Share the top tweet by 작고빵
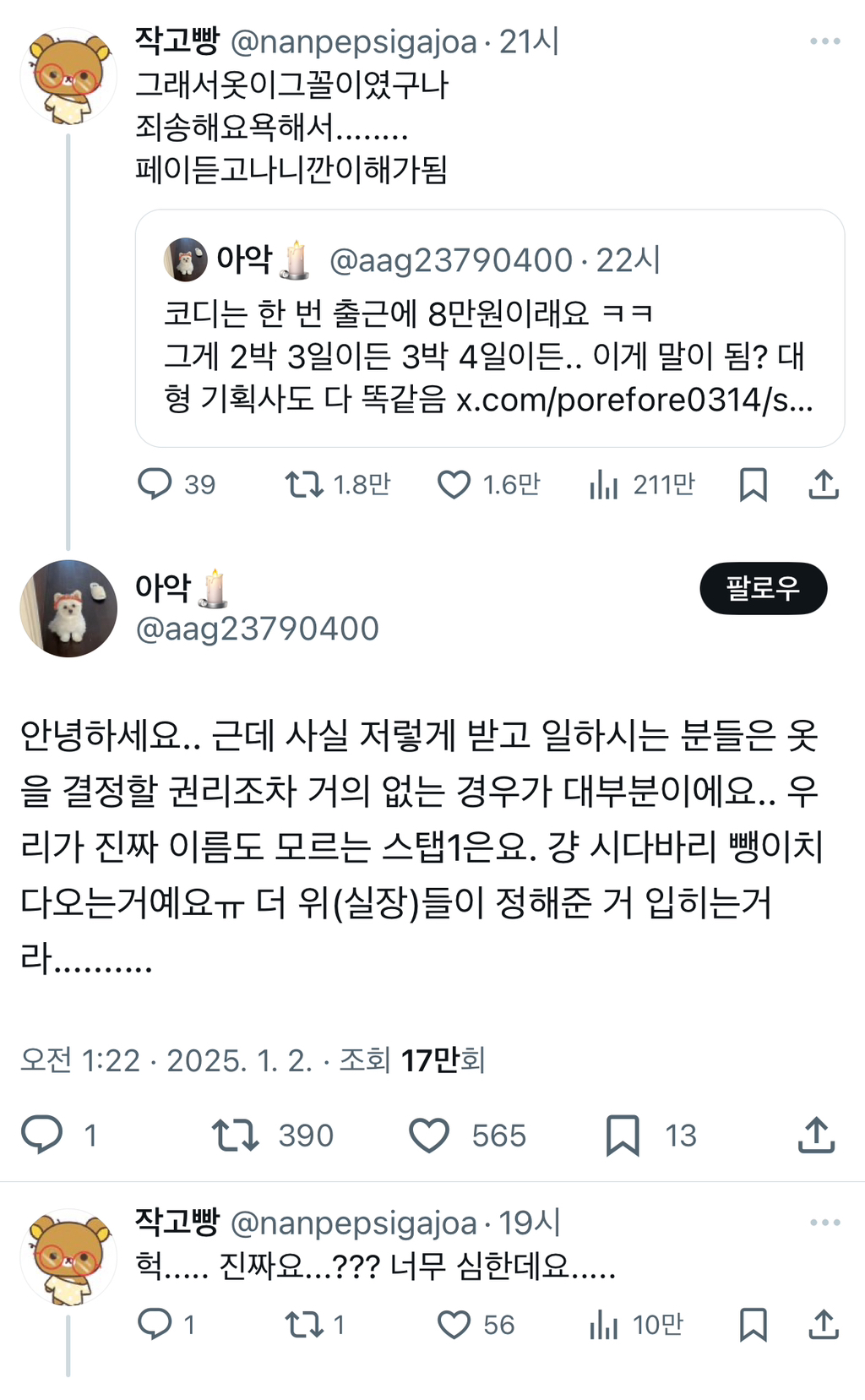The image size is (865, 1400). tap(824, 484)
